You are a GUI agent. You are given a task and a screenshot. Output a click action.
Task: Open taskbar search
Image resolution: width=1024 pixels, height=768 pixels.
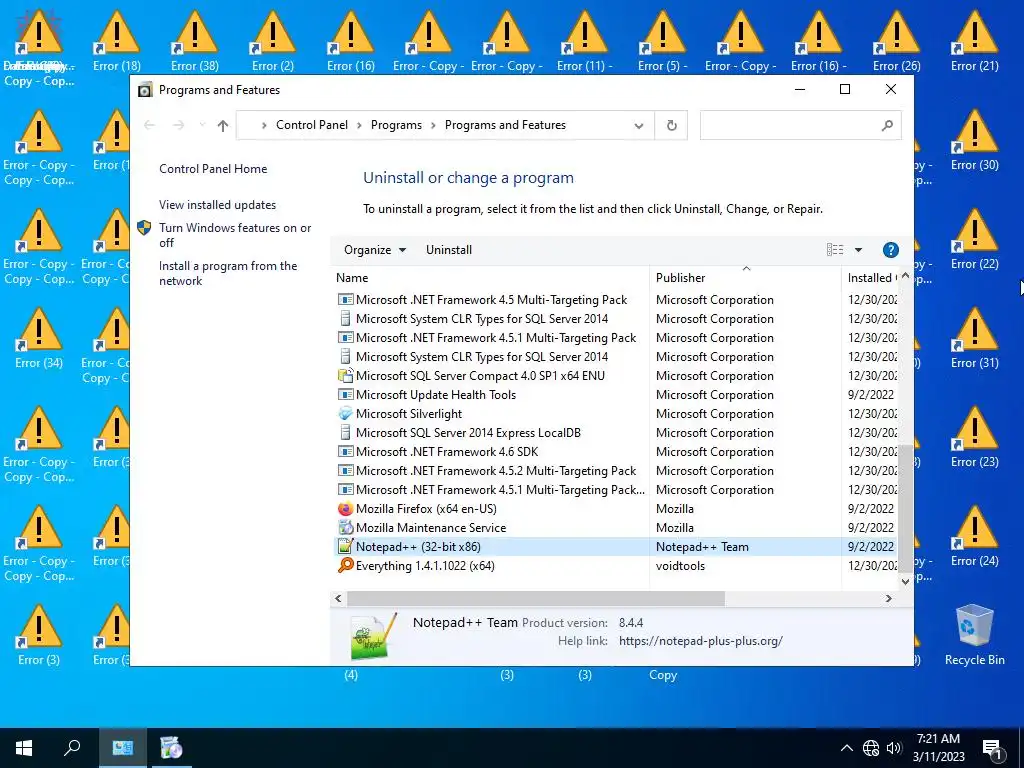click(72, 748)
